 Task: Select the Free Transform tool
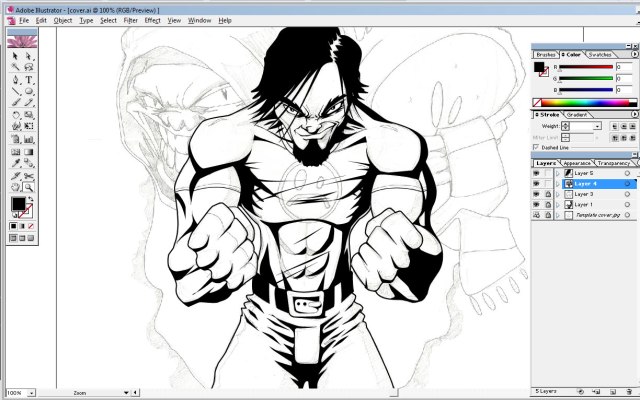[x=29, y=126]
